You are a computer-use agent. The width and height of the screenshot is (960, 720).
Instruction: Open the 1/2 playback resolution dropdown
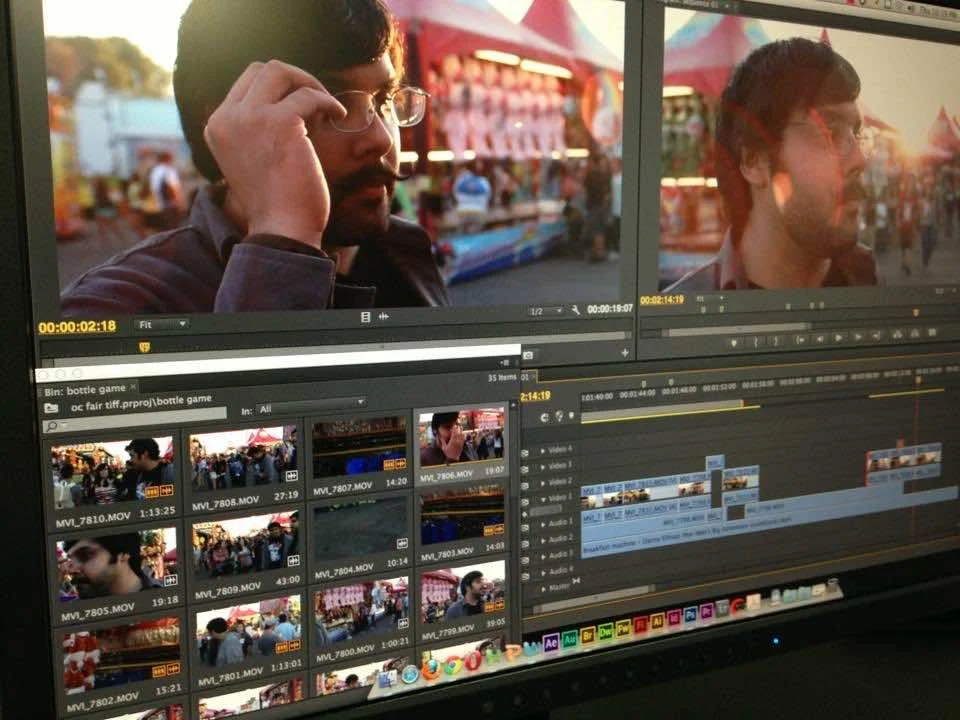click(546, 312)
